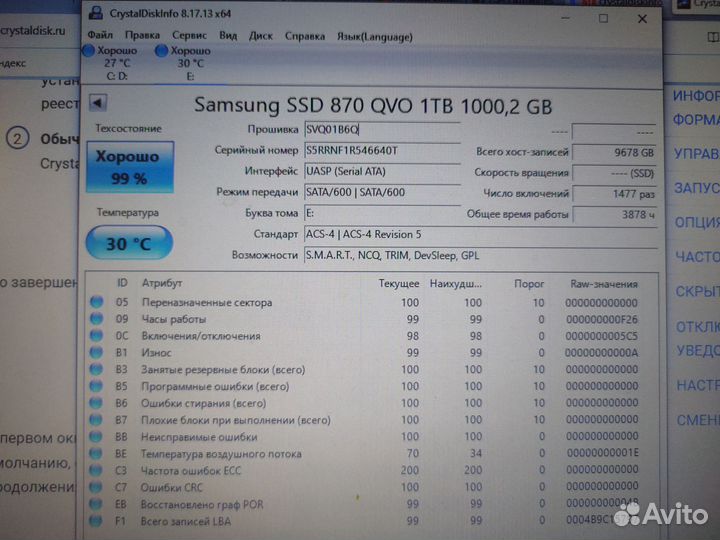Screen dimensions: 720x540
Task: Click the 30 °C temperature button
Action: point(129,243)
